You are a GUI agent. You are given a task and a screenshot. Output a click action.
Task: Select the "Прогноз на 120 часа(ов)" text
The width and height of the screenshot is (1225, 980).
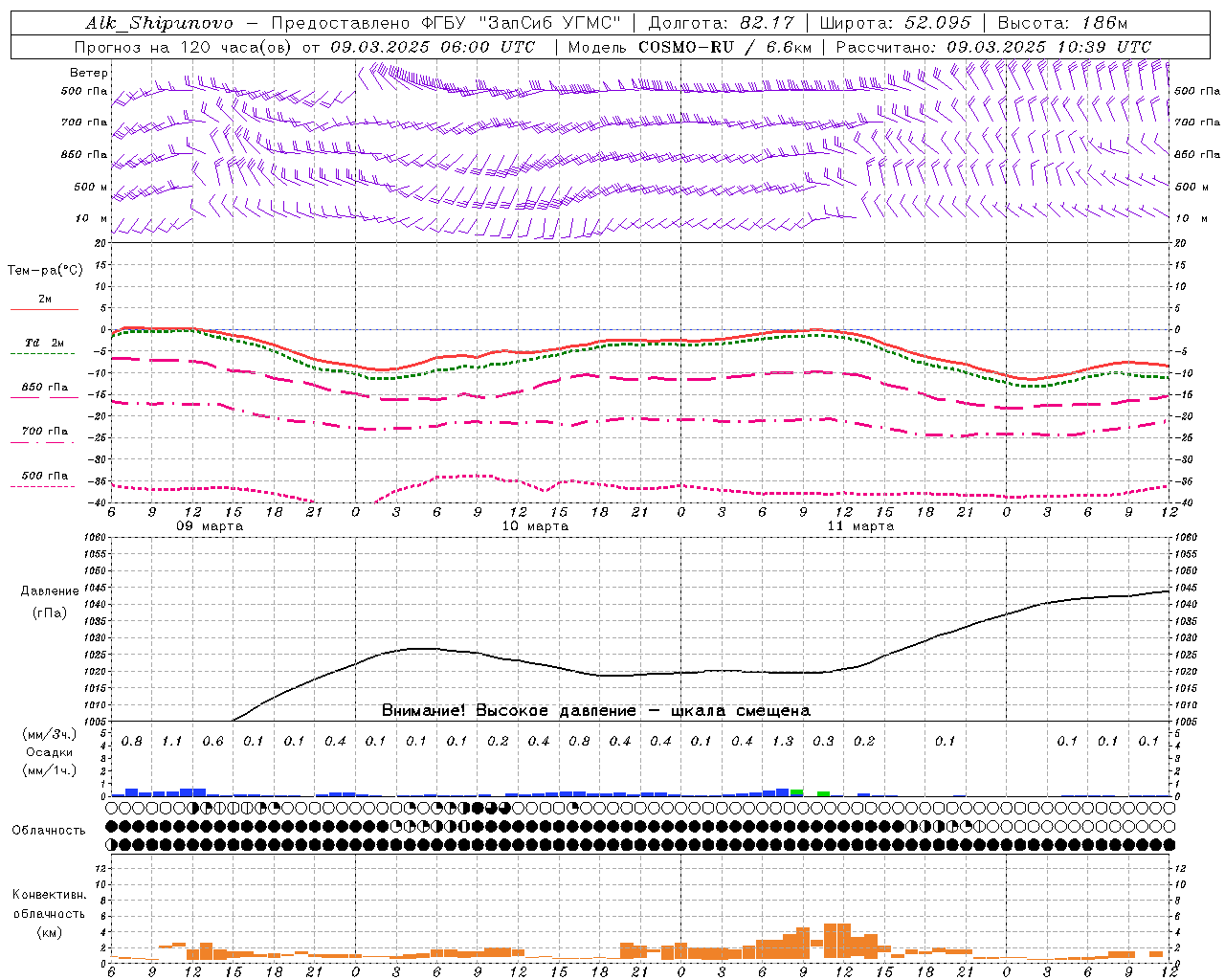pyautogui.click(x=184, y=47)
